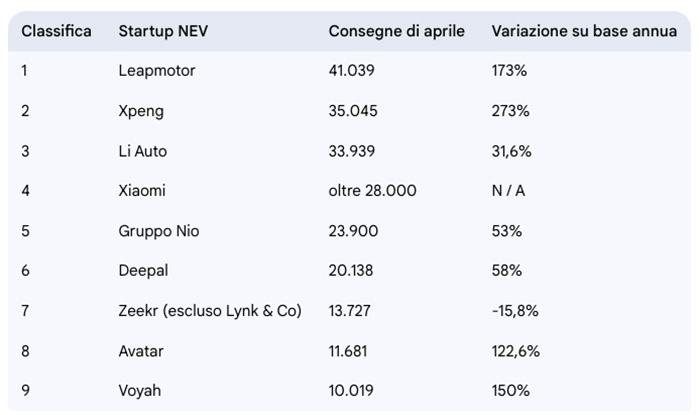
Task: Click the oltre 28.000 value
Action: pos(372,191)
